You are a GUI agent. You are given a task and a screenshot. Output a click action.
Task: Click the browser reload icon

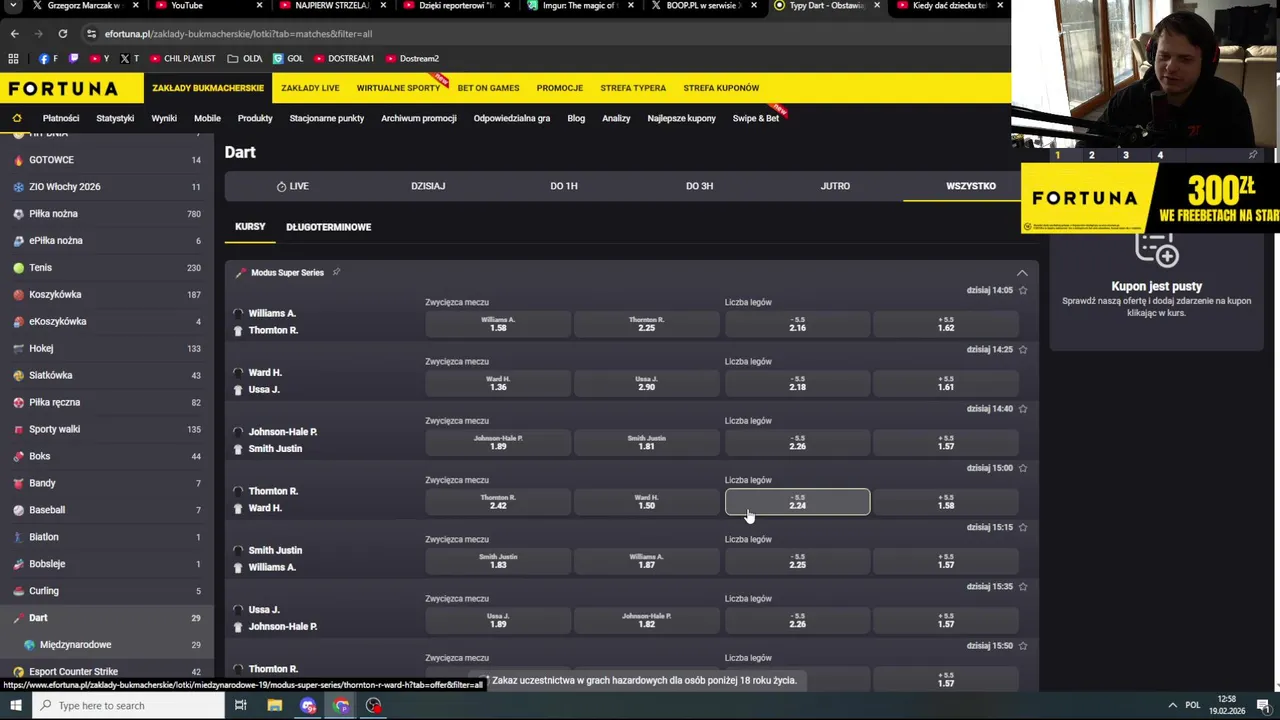62,34
